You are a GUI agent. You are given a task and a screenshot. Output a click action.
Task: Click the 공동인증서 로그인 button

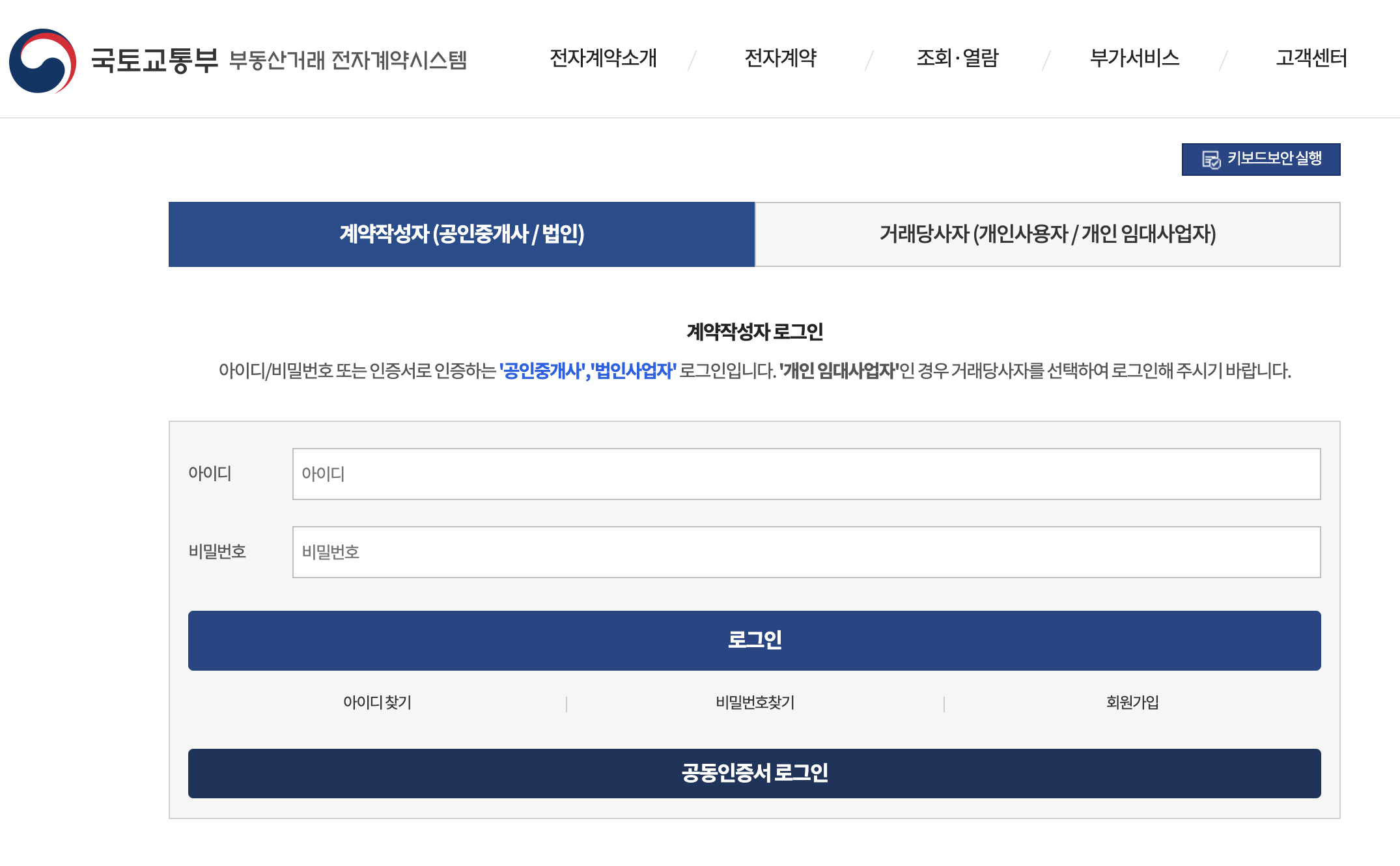pos(755,774)
